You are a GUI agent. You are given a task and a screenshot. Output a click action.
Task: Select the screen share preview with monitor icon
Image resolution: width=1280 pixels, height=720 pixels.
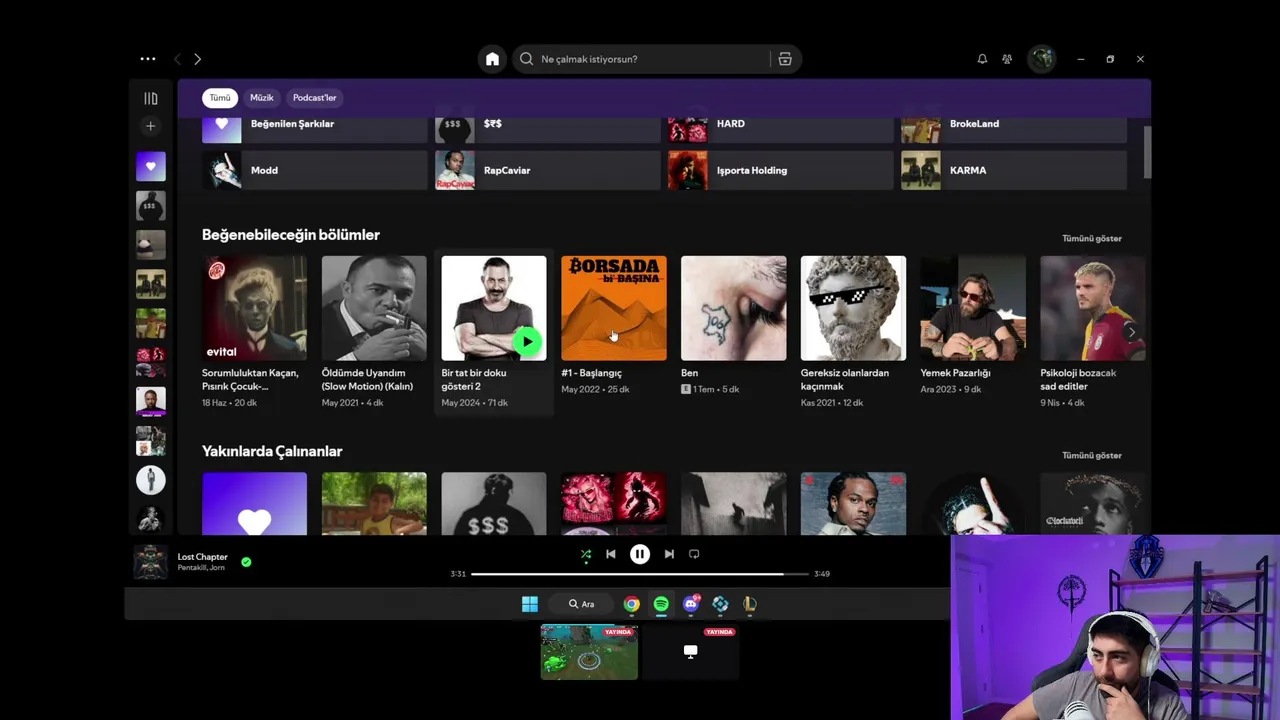[690, 652]
